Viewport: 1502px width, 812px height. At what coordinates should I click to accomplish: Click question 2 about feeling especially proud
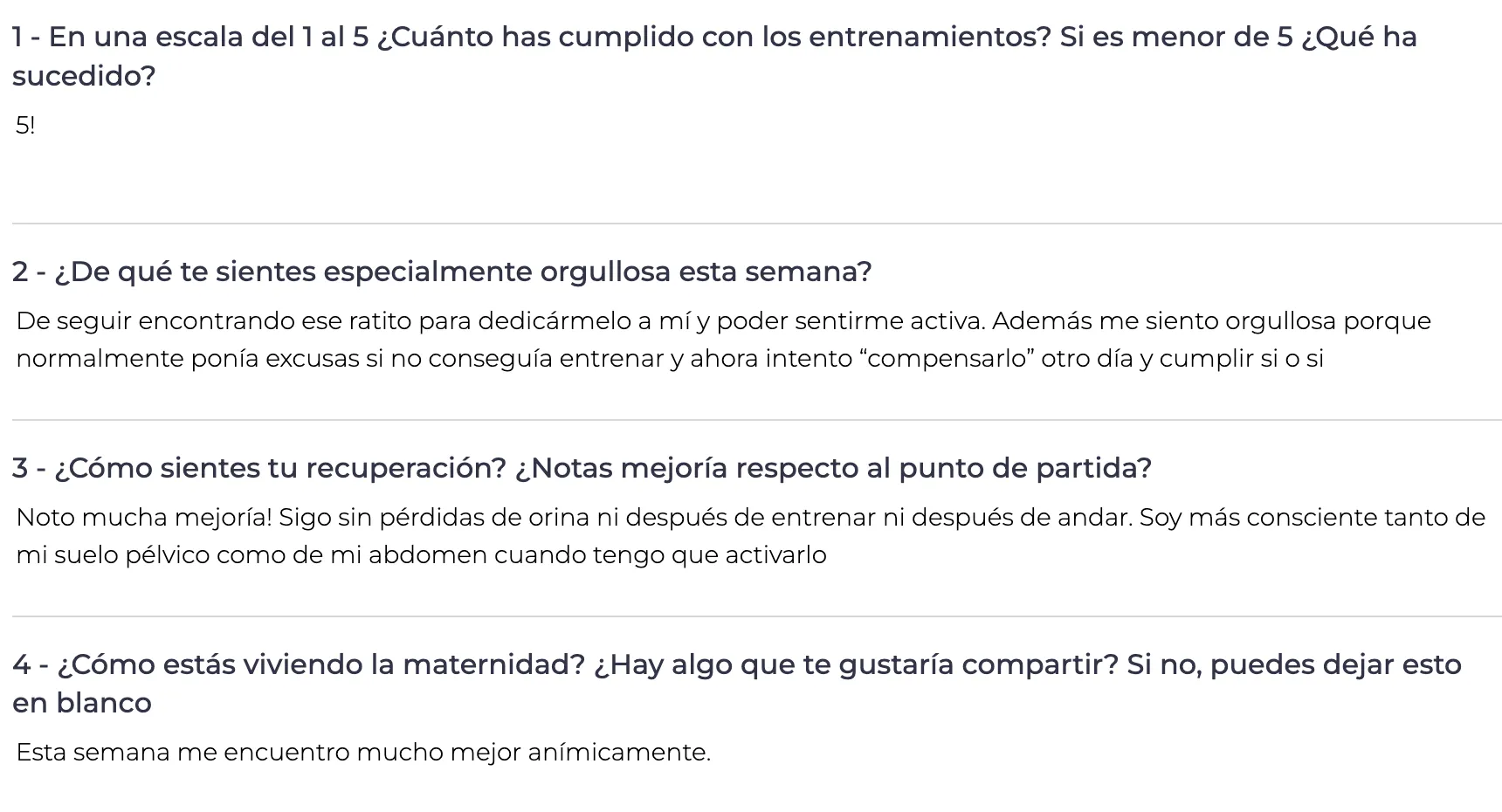click(442, 272)
